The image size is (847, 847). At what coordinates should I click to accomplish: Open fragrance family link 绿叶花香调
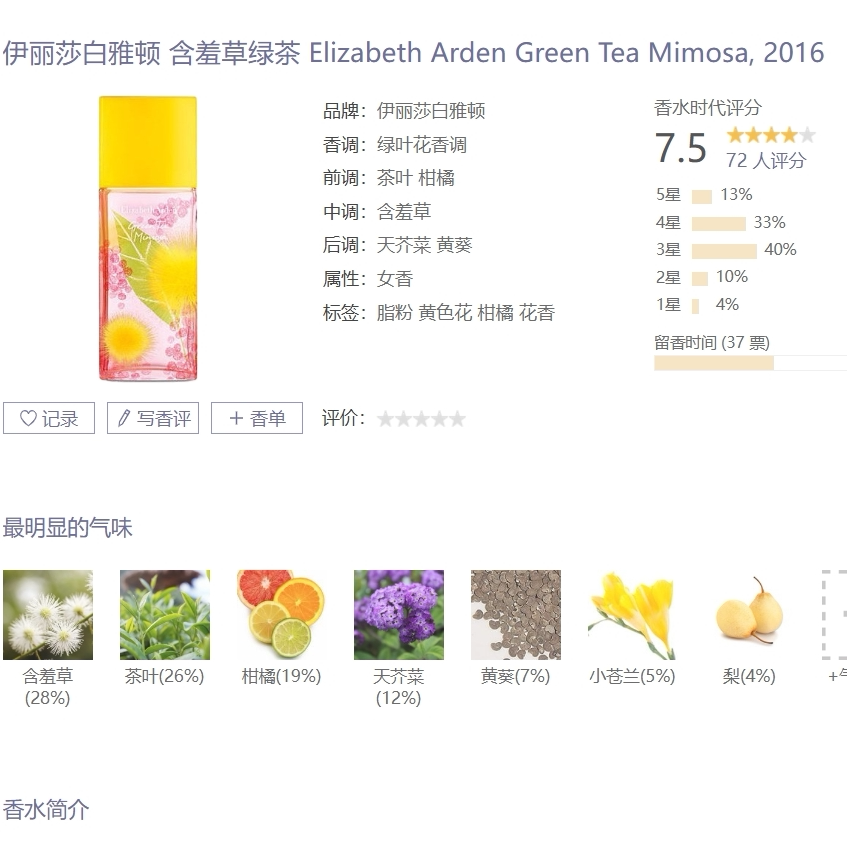[421, 145]
